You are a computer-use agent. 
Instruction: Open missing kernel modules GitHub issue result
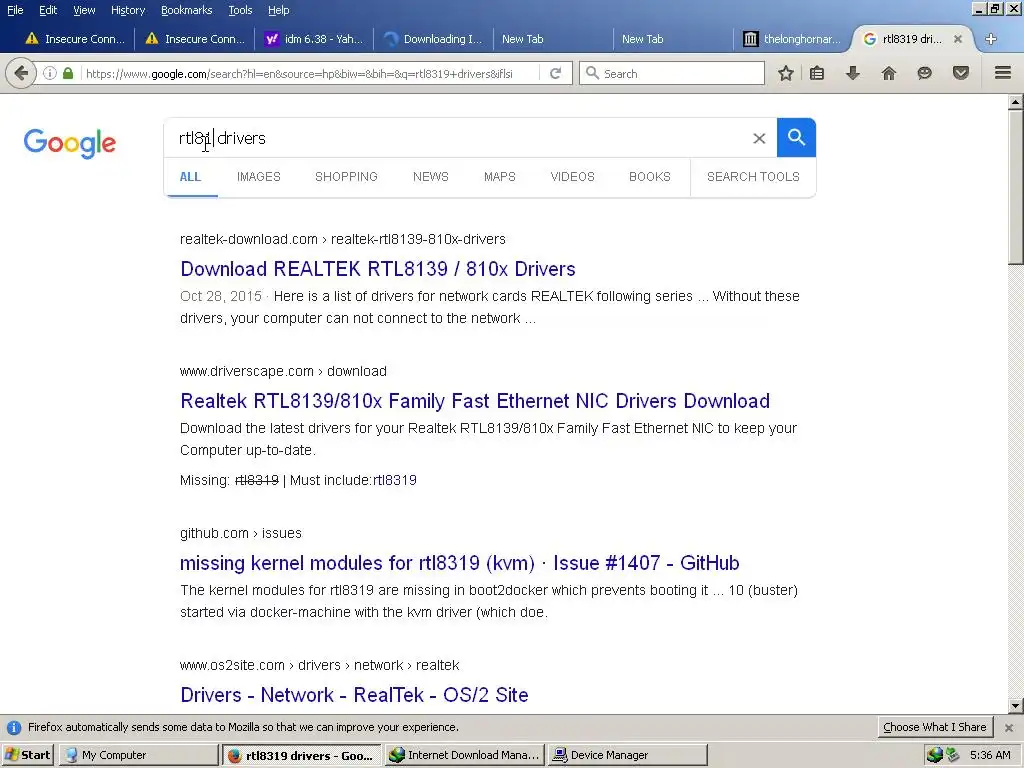pyautogui.click(x=460, y=563)
